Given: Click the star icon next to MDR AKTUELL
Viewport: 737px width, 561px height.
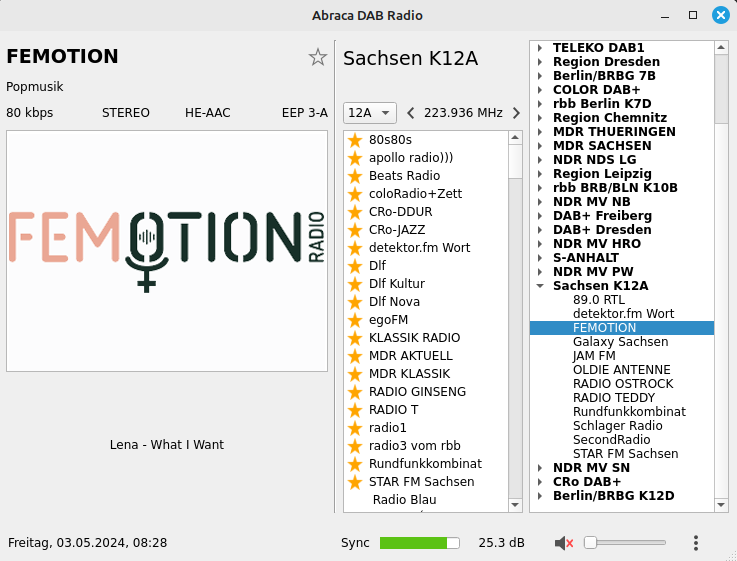Looking at the screenshot, I should (x=355, y=356).
